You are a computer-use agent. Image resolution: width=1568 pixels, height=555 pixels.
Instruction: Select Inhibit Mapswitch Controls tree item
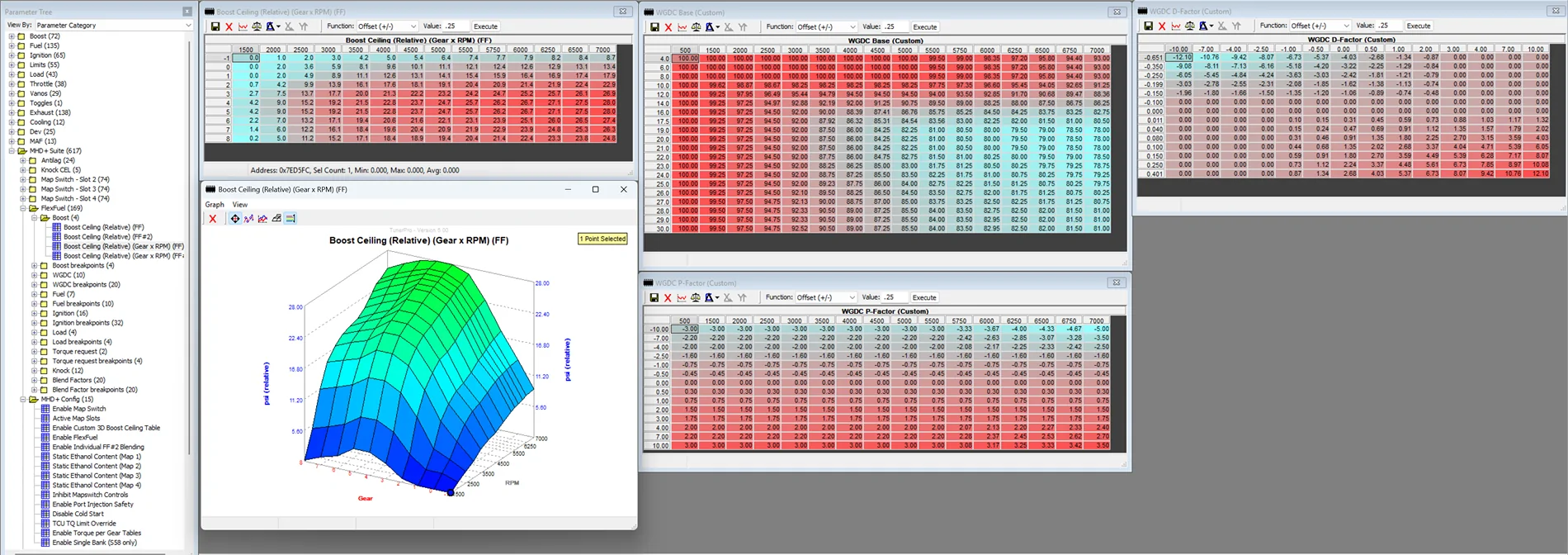pos(90,495)
